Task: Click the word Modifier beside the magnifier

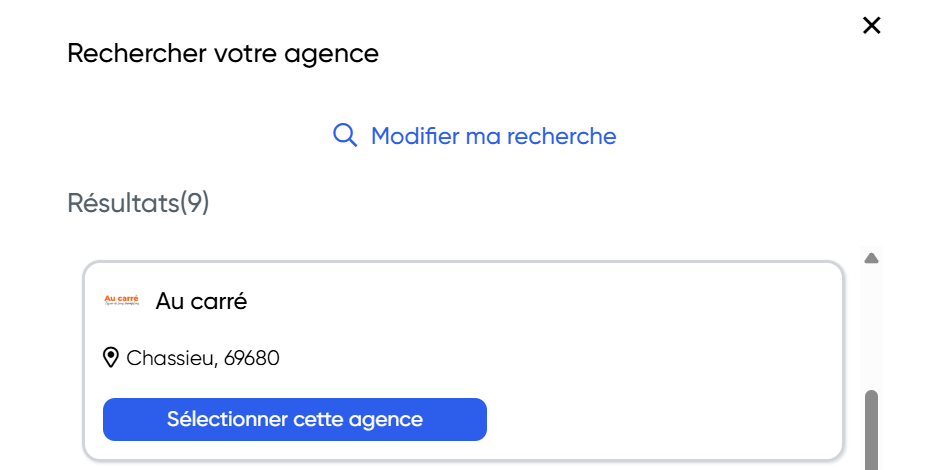Action: (x=414, y=136)
